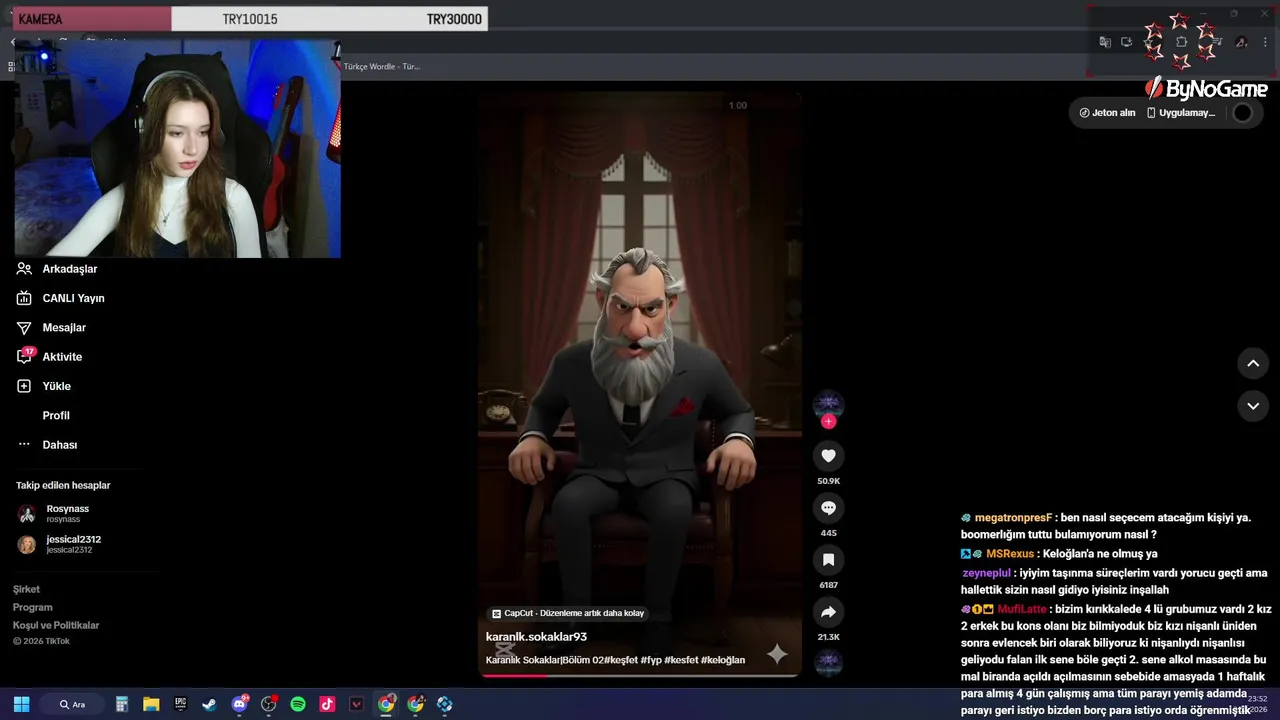Screen dimensions: 1280x720
Task: Seek within the video progress bar
Action: pyautogui.click(x=640, y=675)
